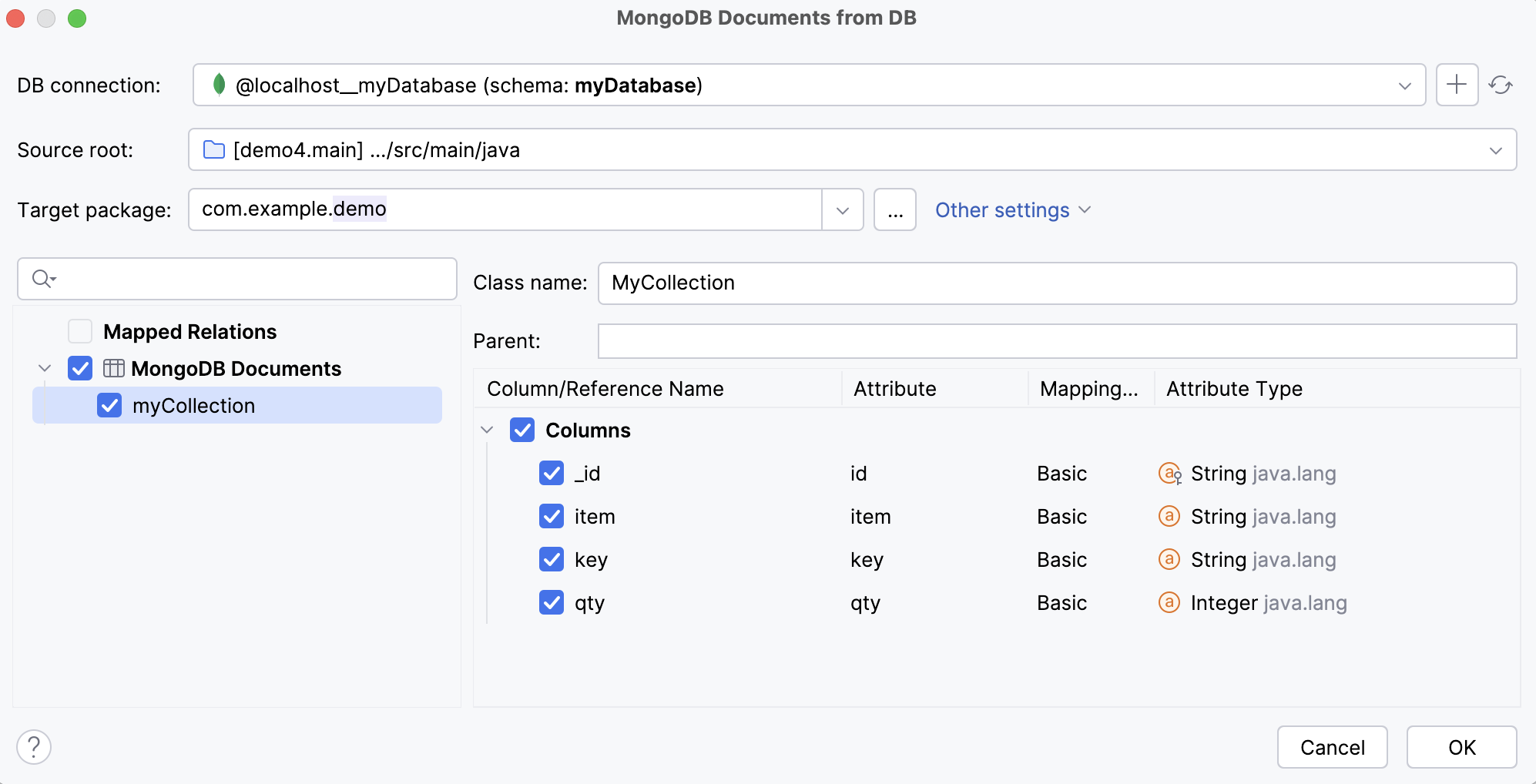Open help using the question mark icon

click(32, 746)
